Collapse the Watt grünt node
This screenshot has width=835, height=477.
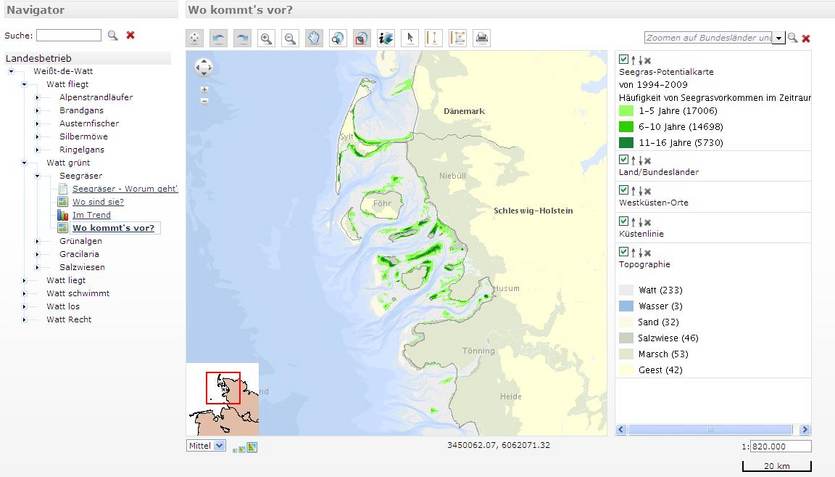click(x=24, y=163)
